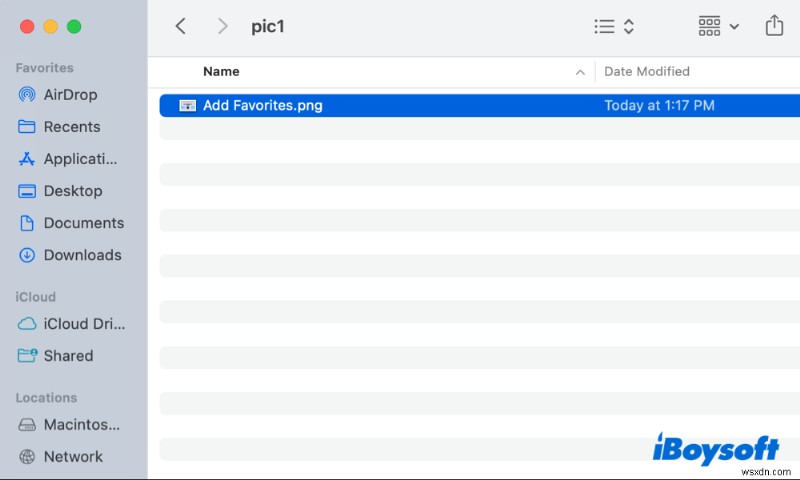Screen dimensions: 800x480
Task: Go back with the left chevron
Action: (x=181, y=27)
